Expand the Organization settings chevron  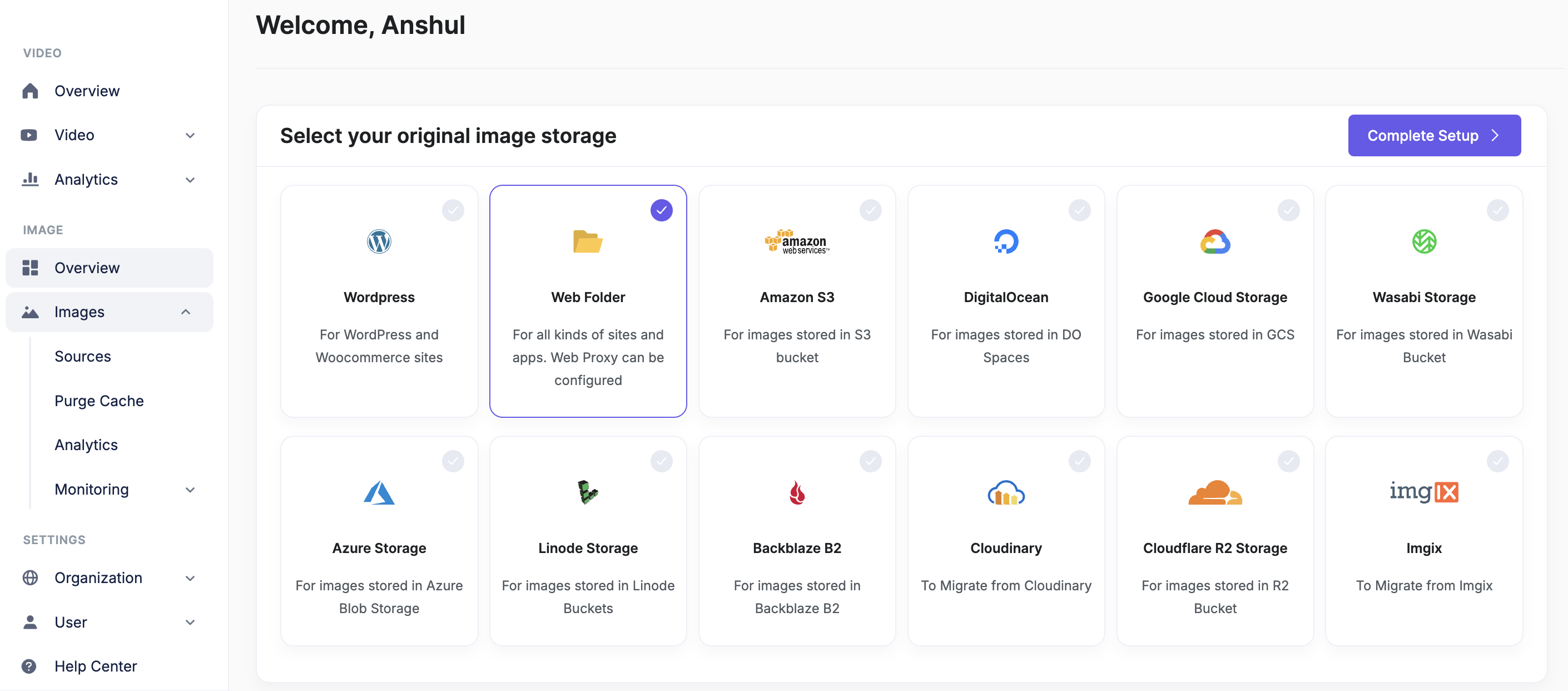click(x=190, y=579)
